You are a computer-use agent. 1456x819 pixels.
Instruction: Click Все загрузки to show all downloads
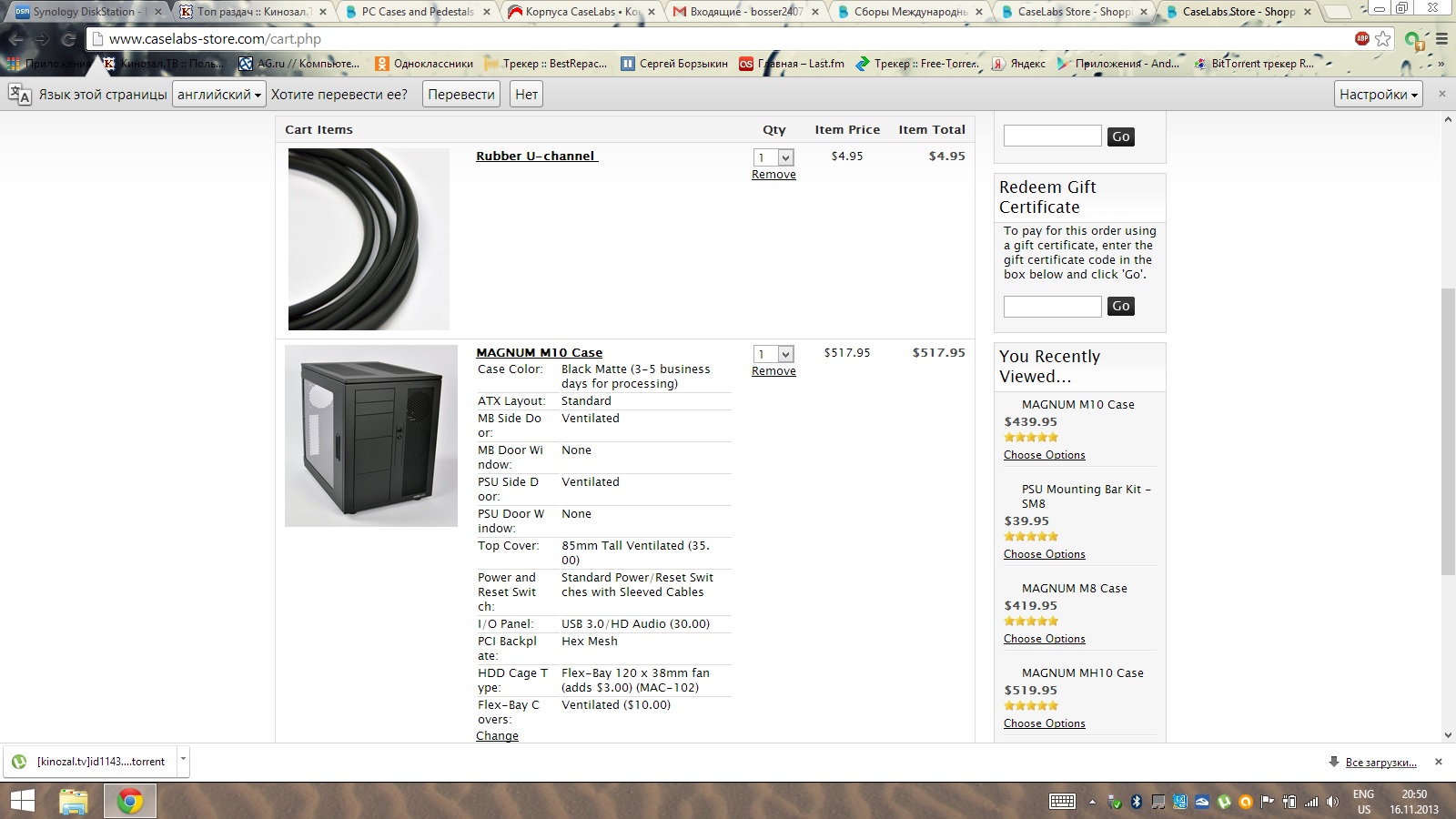coord(1380,763)
